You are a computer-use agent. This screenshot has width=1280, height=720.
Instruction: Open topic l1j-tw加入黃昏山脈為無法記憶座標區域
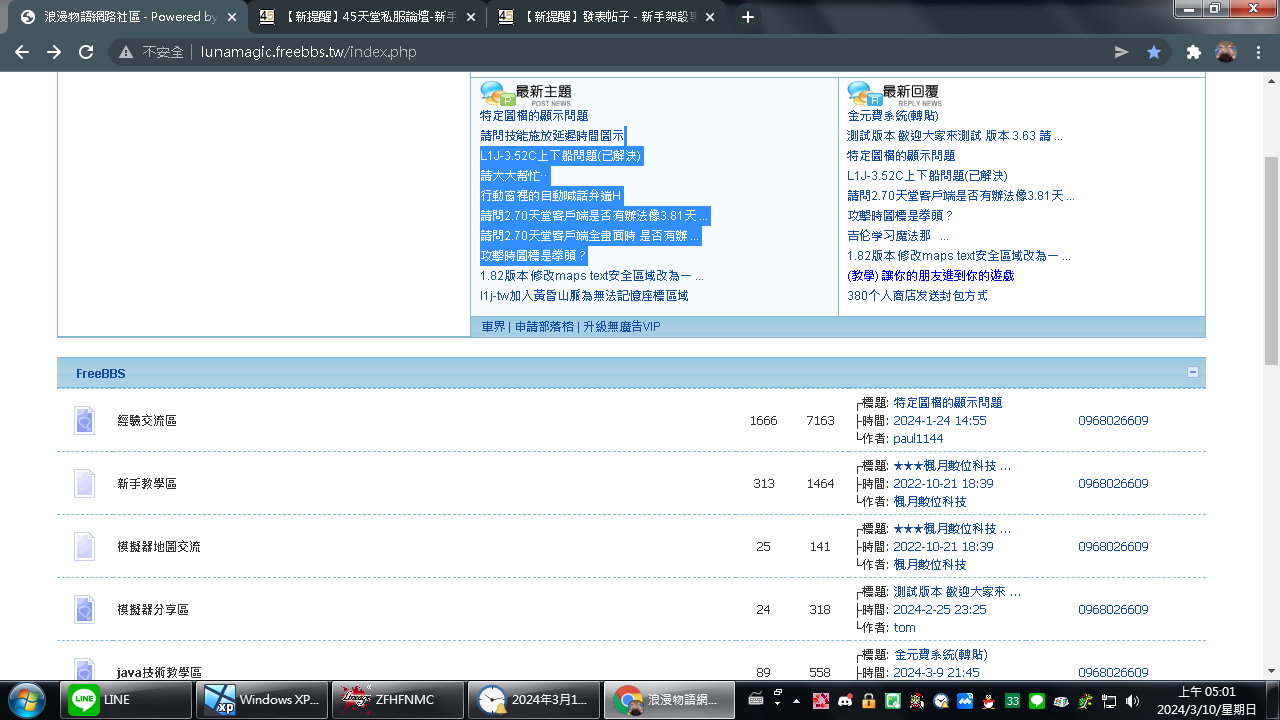coord(584,296)
